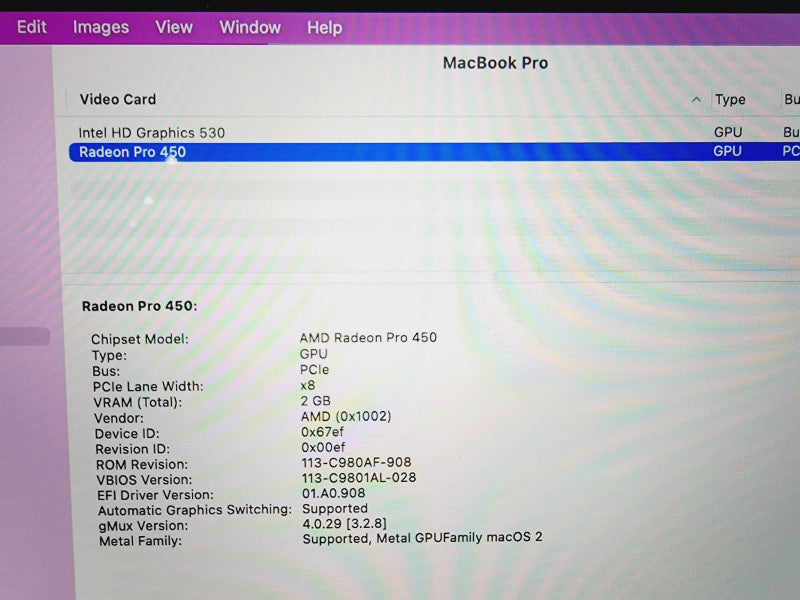
Task: Click the Chipset Model label
Action: click(140, 339)
